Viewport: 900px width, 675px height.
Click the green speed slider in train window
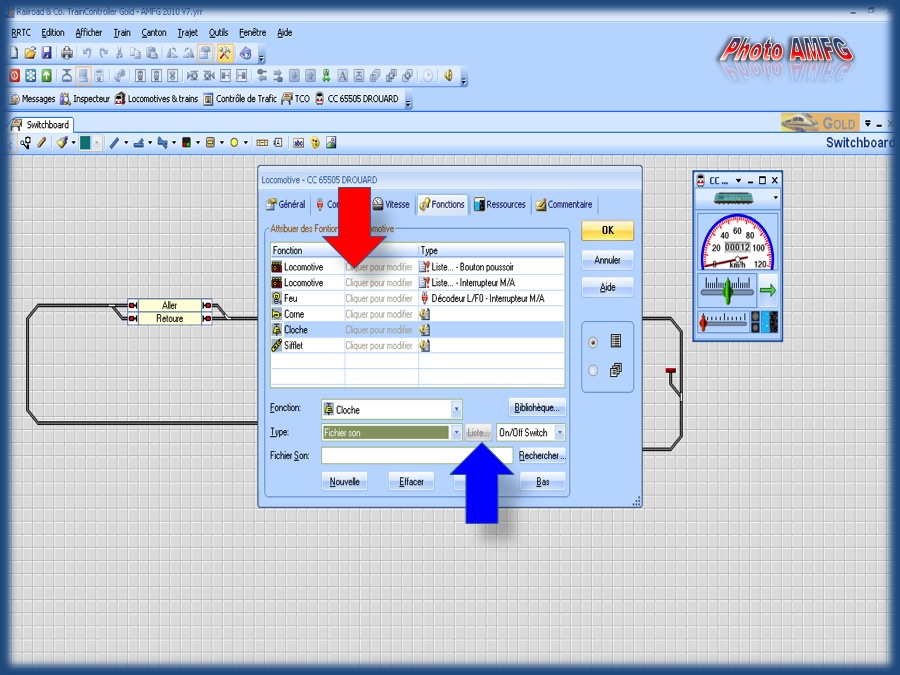727,290
